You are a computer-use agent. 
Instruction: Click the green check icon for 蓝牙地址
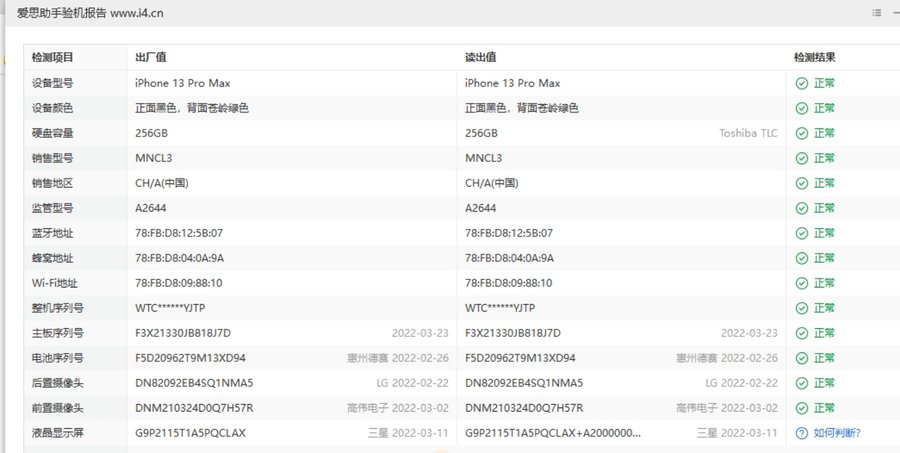coord(801,233)
